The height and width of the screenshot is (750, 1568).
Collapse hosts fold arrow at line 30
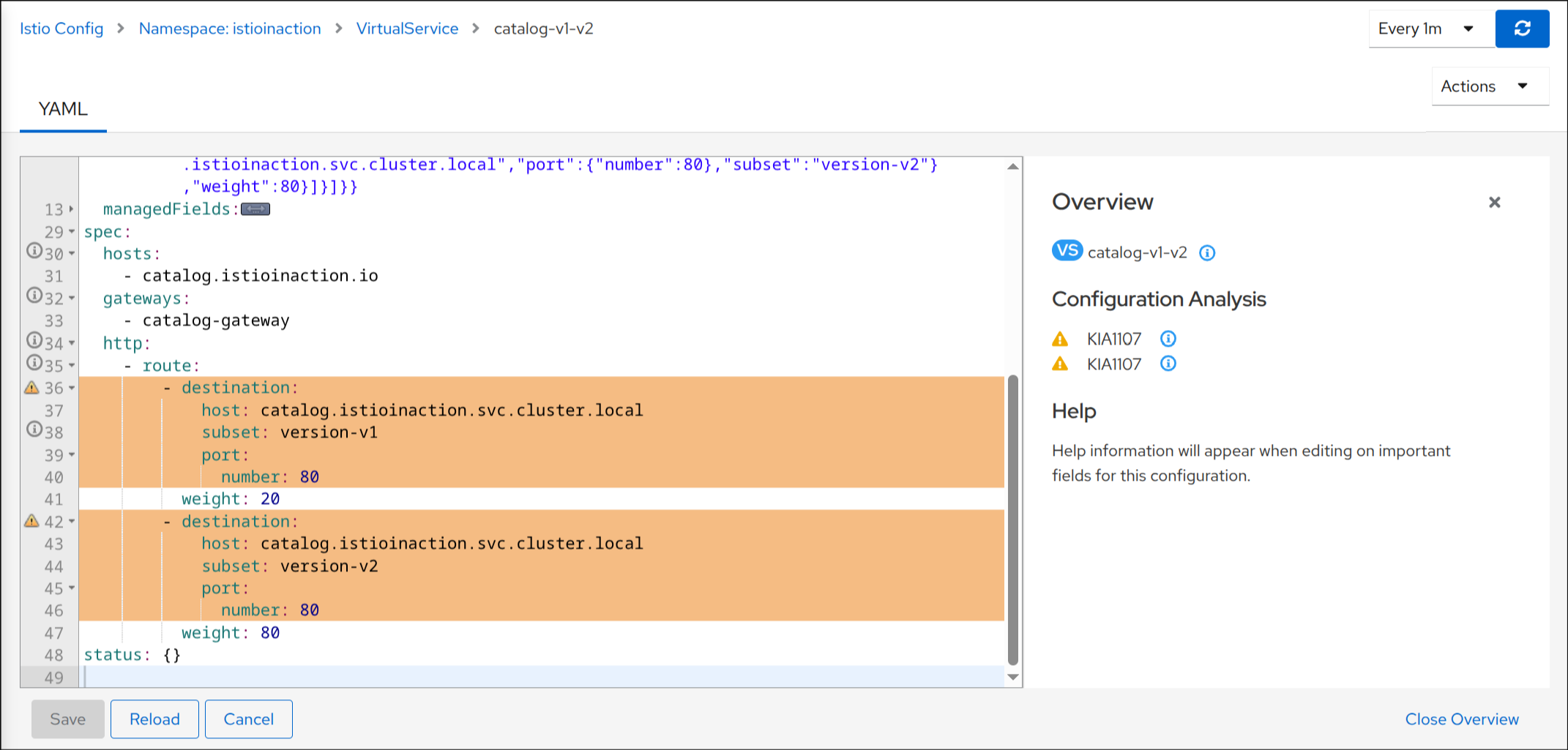click(x=72, y=254)
